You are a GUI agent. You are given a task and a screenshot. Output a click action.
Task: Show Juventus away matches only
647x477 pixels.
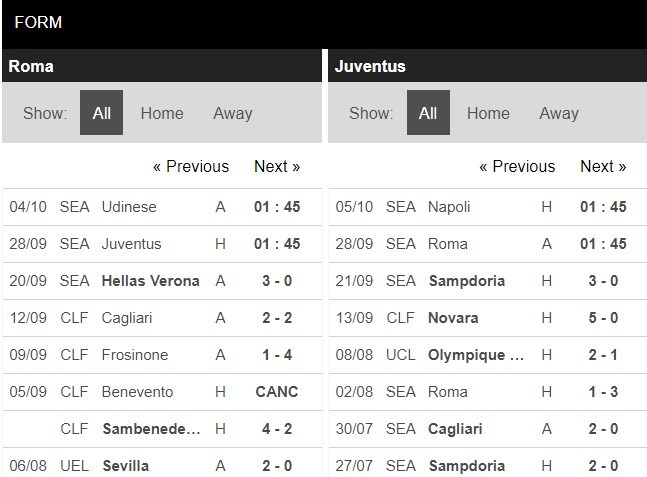point(558,113)
